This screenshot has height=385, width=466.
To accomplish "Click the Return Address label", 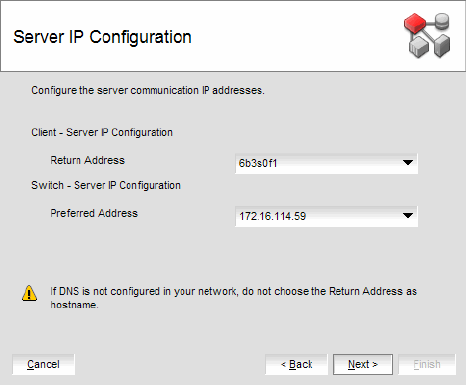I will point(87,160).
